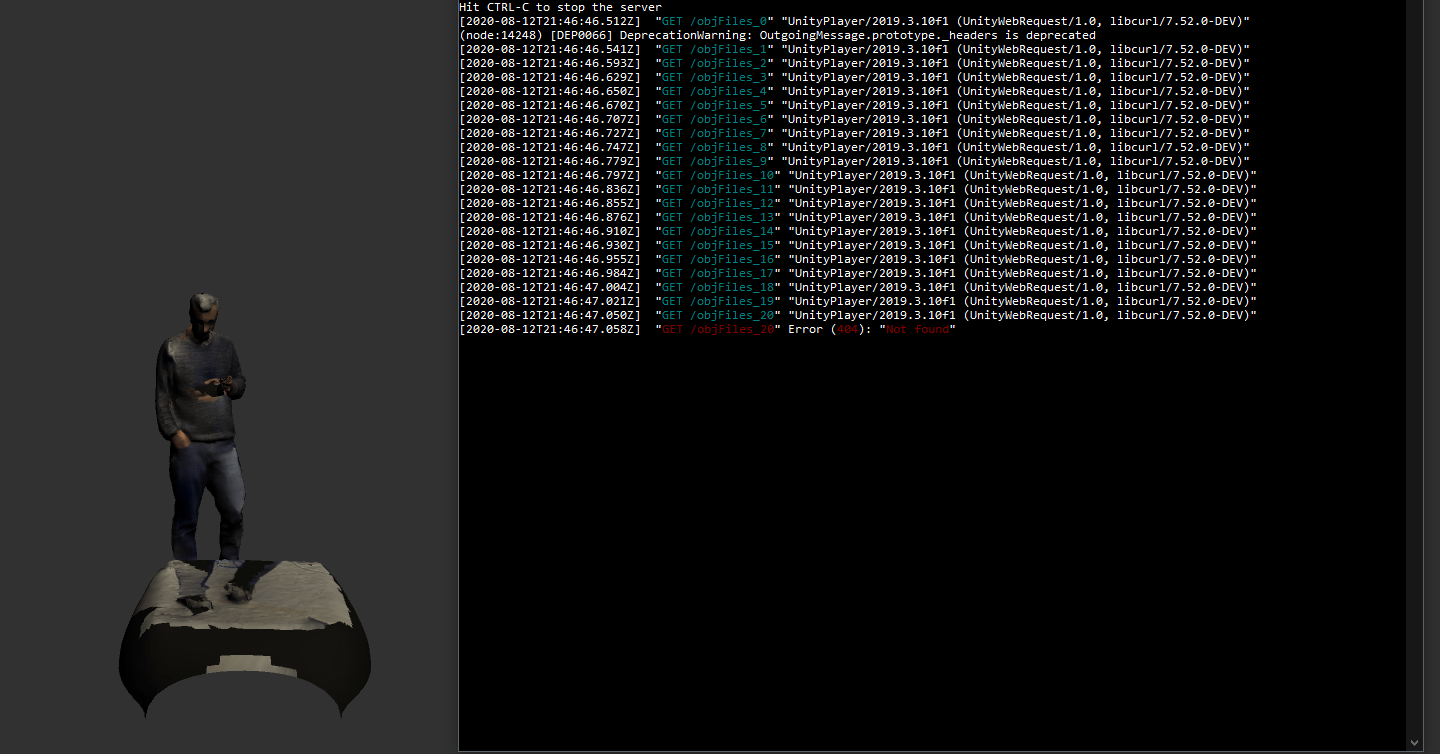The width and height of the screenshot is (1440, 754).
Task: Click the 'GET /objFiles_1' request entry
Action: tap(714, 49)
